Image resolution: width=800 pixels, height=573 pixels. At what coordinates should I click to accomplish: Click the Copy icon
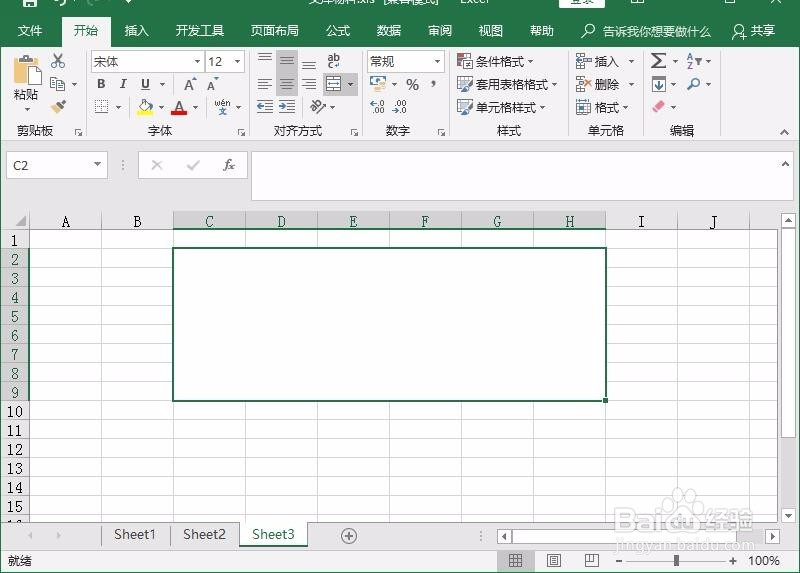pos(57,84)
